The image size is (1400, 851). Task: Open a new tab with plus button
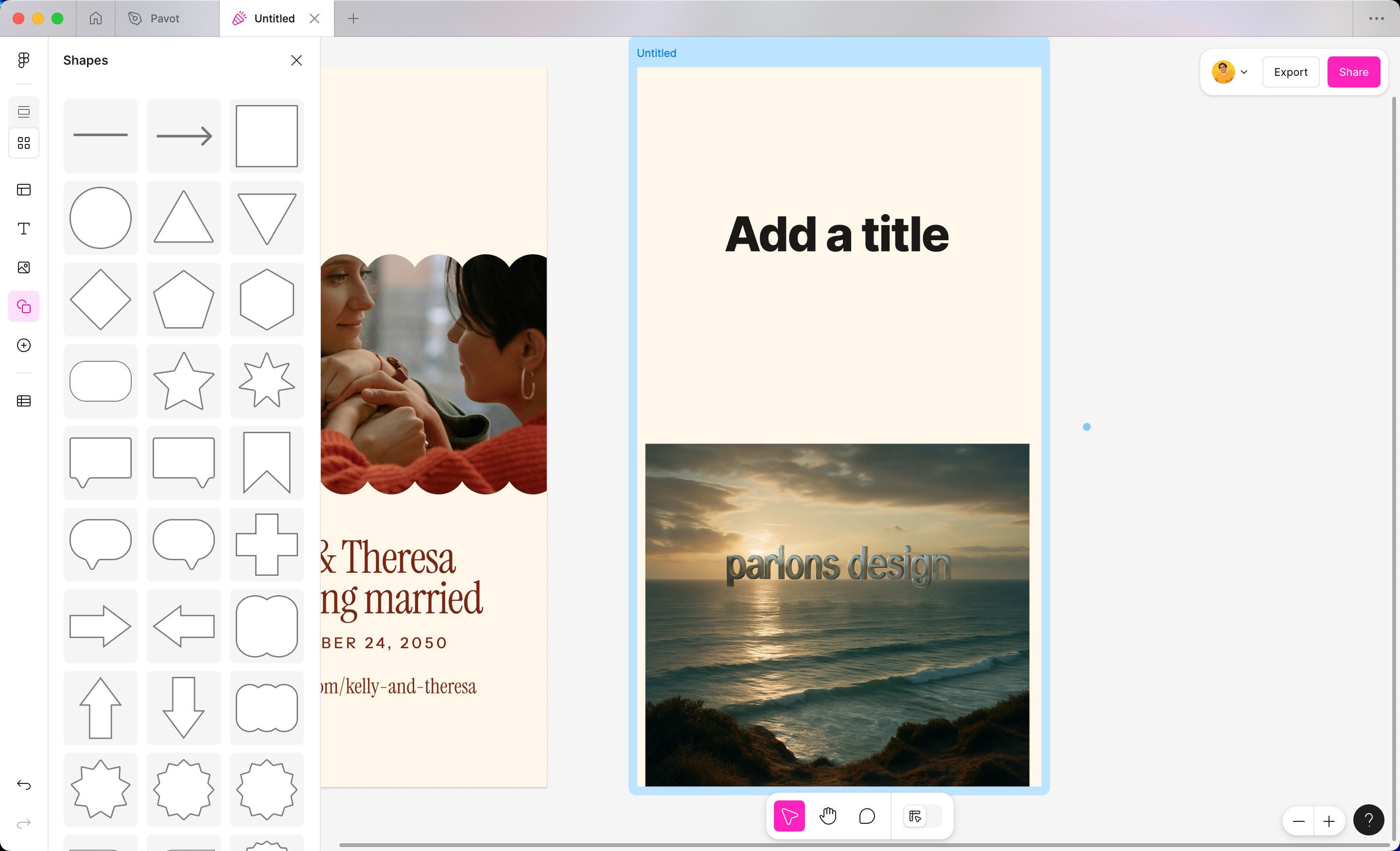pos(353,19)
